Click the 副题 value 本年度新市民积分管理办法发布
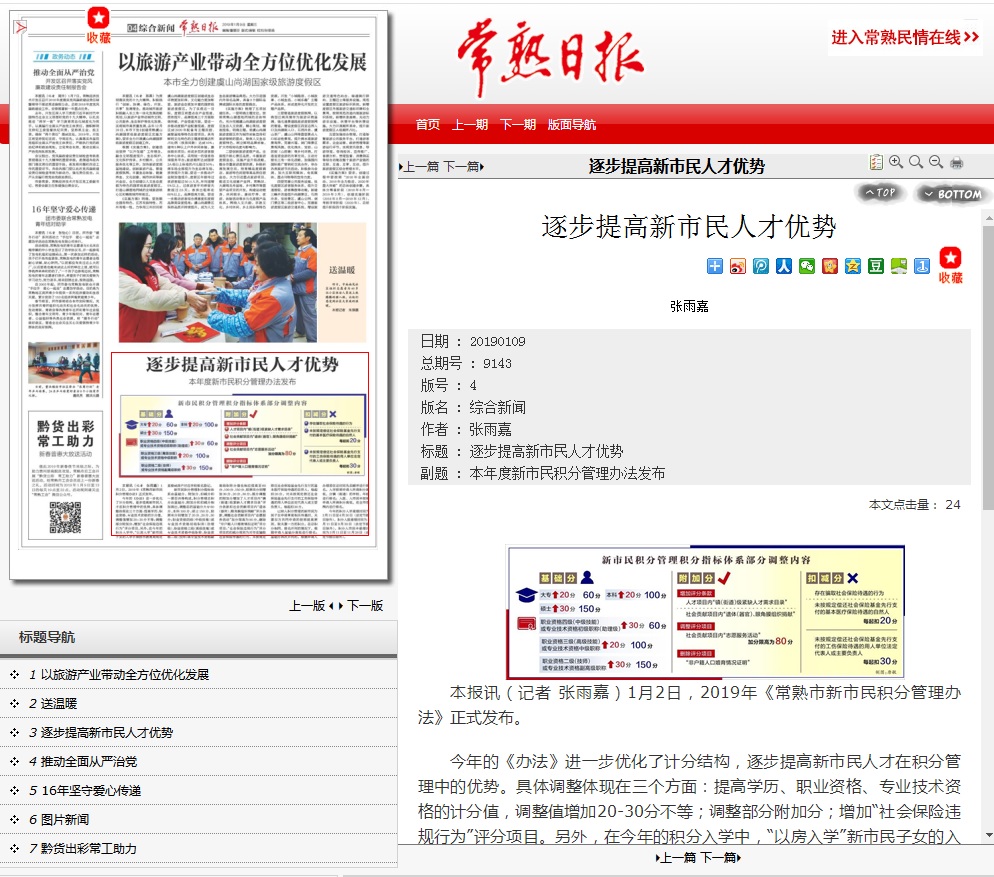The height and width of the screenshot is (877, 994). (567, 474)
